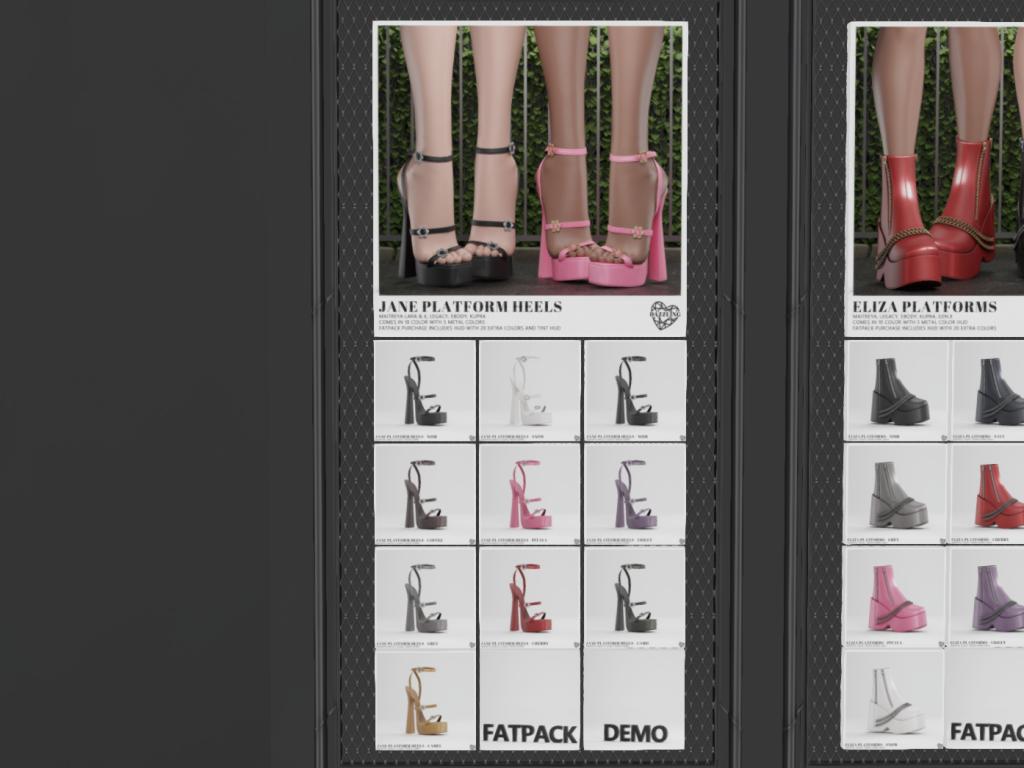This screenshot has width=1024, height=768.
Task: Choose the camel tan Jane heels
Action: (x=425, y=699)
